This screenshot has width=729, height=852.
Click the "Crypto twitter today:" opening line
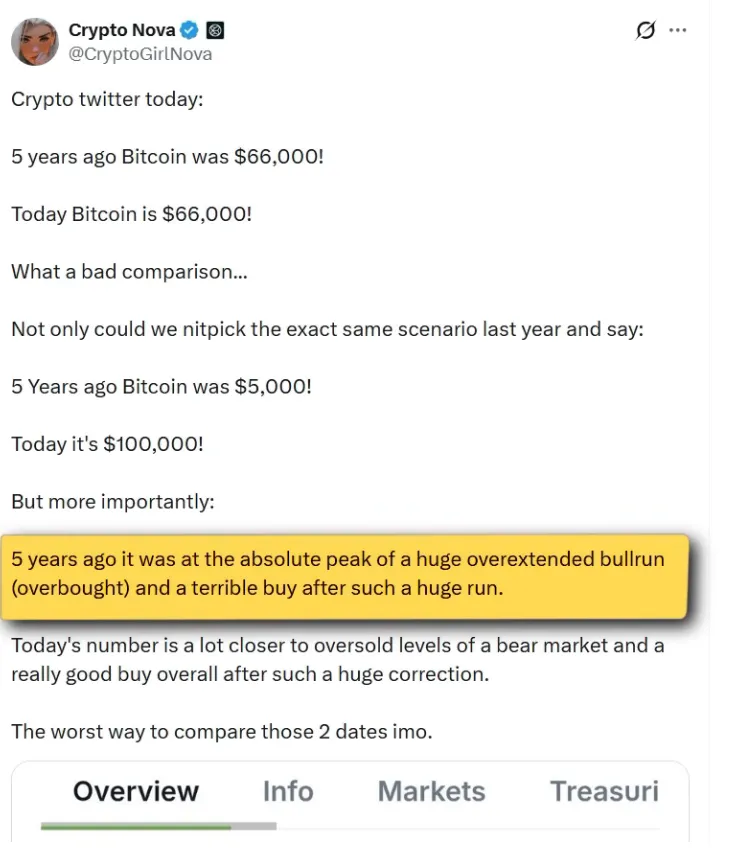107,100
